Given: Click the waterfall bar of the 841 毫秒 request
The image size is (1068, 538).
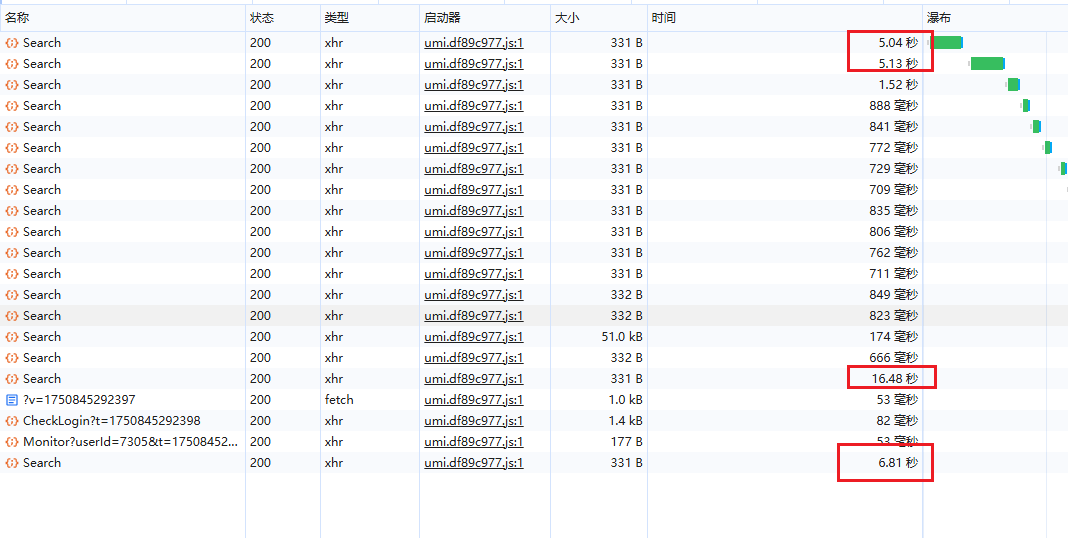Looking at the screenshot, I should [x=1037, y=127].
